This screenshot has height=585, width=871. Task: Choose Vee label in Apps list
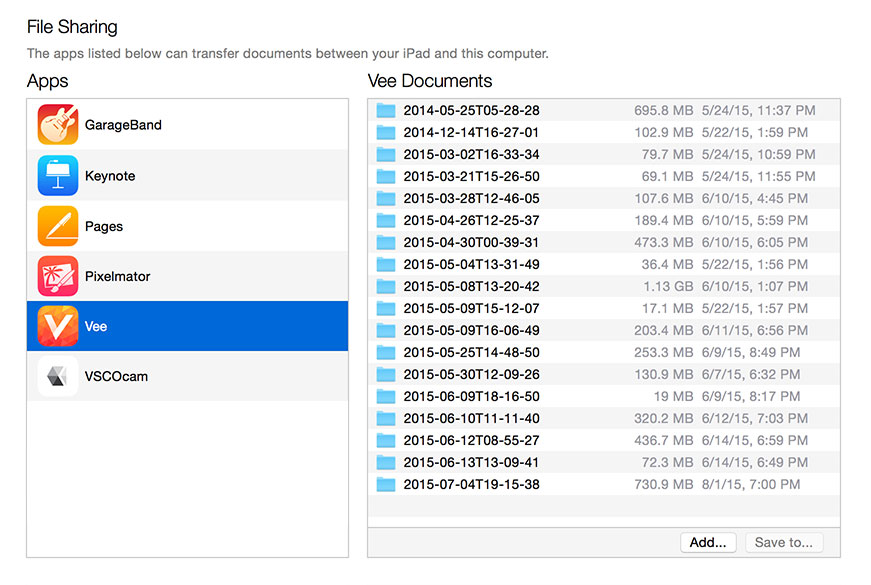tap(96, 326)
